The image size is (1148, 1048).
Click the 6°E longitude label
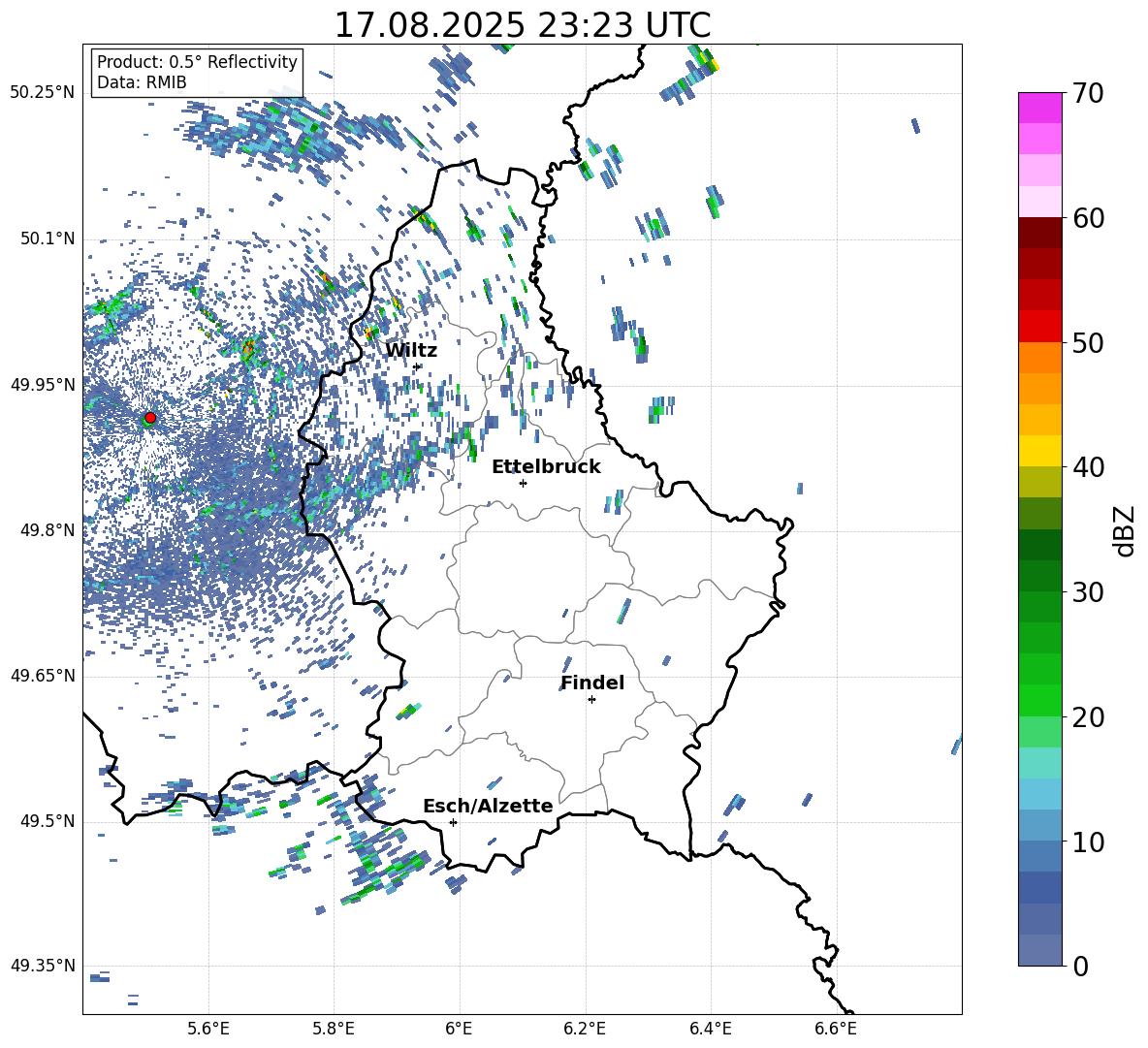pos(459,1030)
